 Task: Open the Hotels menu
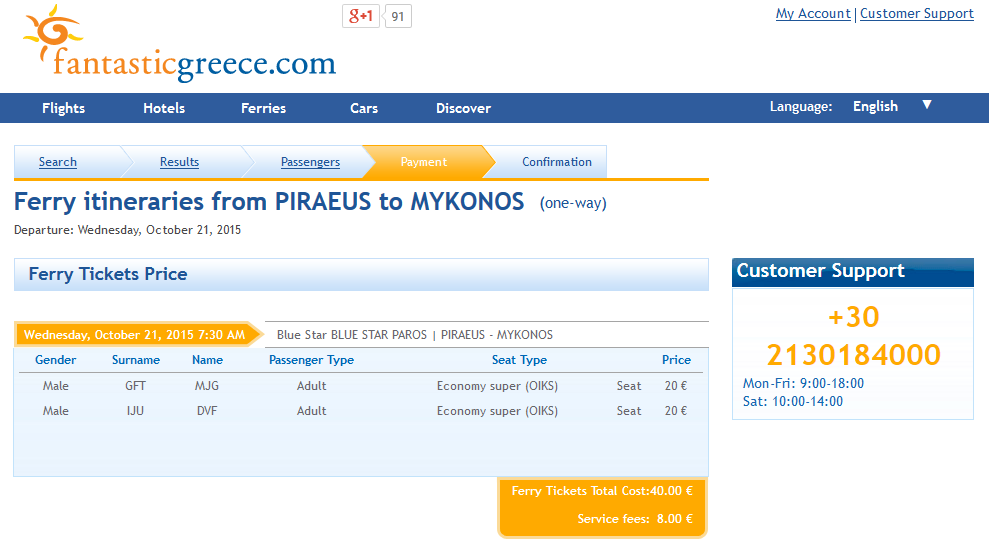pyautogui.click(x=164, y=108)
